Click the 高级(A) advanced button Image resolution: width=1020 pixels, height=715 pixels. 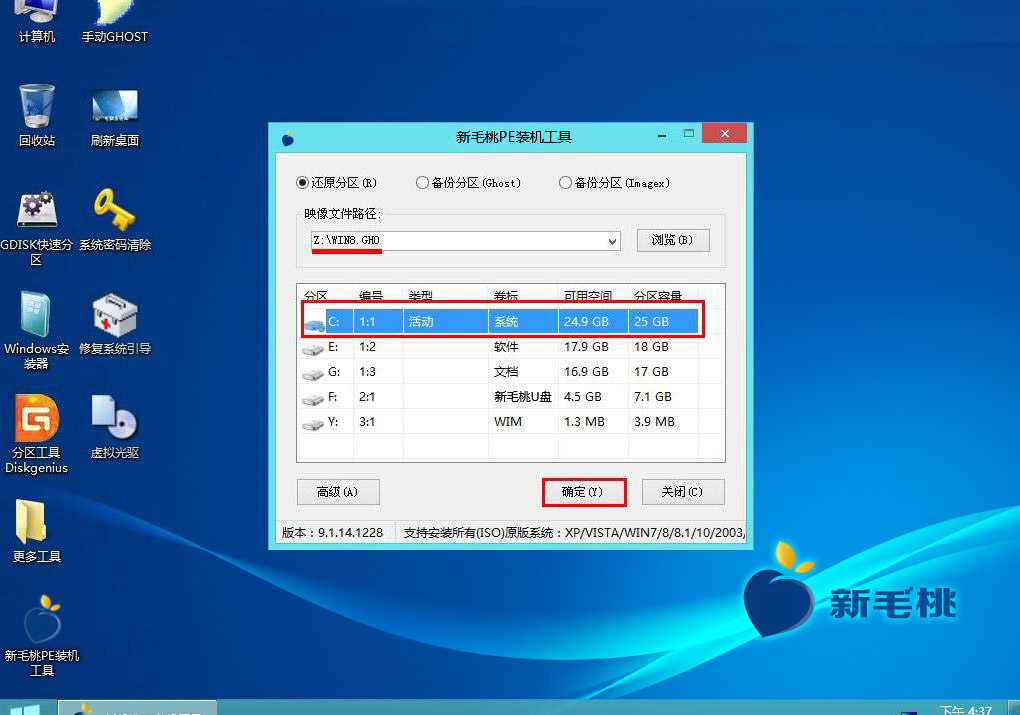click(x=338, y=492)
